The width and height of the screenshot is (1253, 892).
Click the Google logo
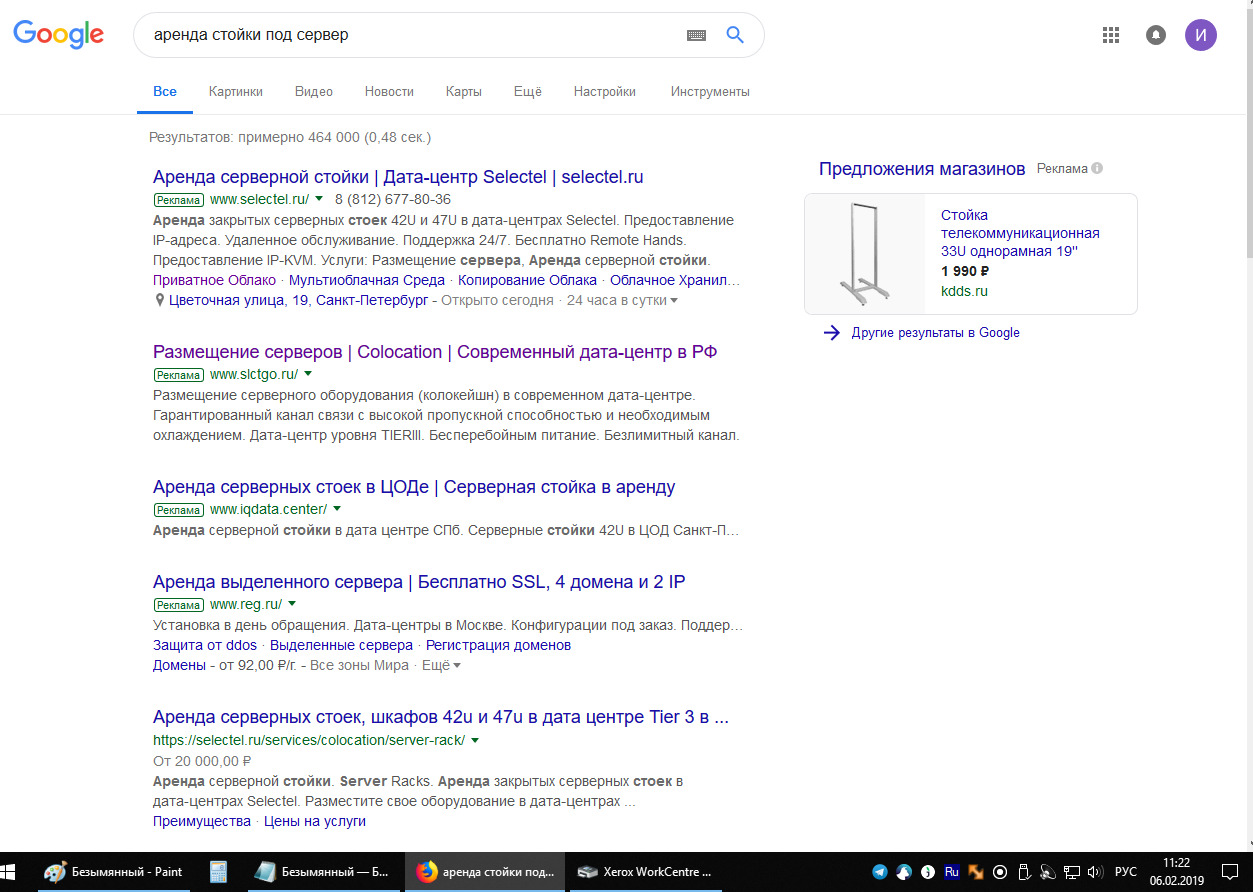(58, 34)
